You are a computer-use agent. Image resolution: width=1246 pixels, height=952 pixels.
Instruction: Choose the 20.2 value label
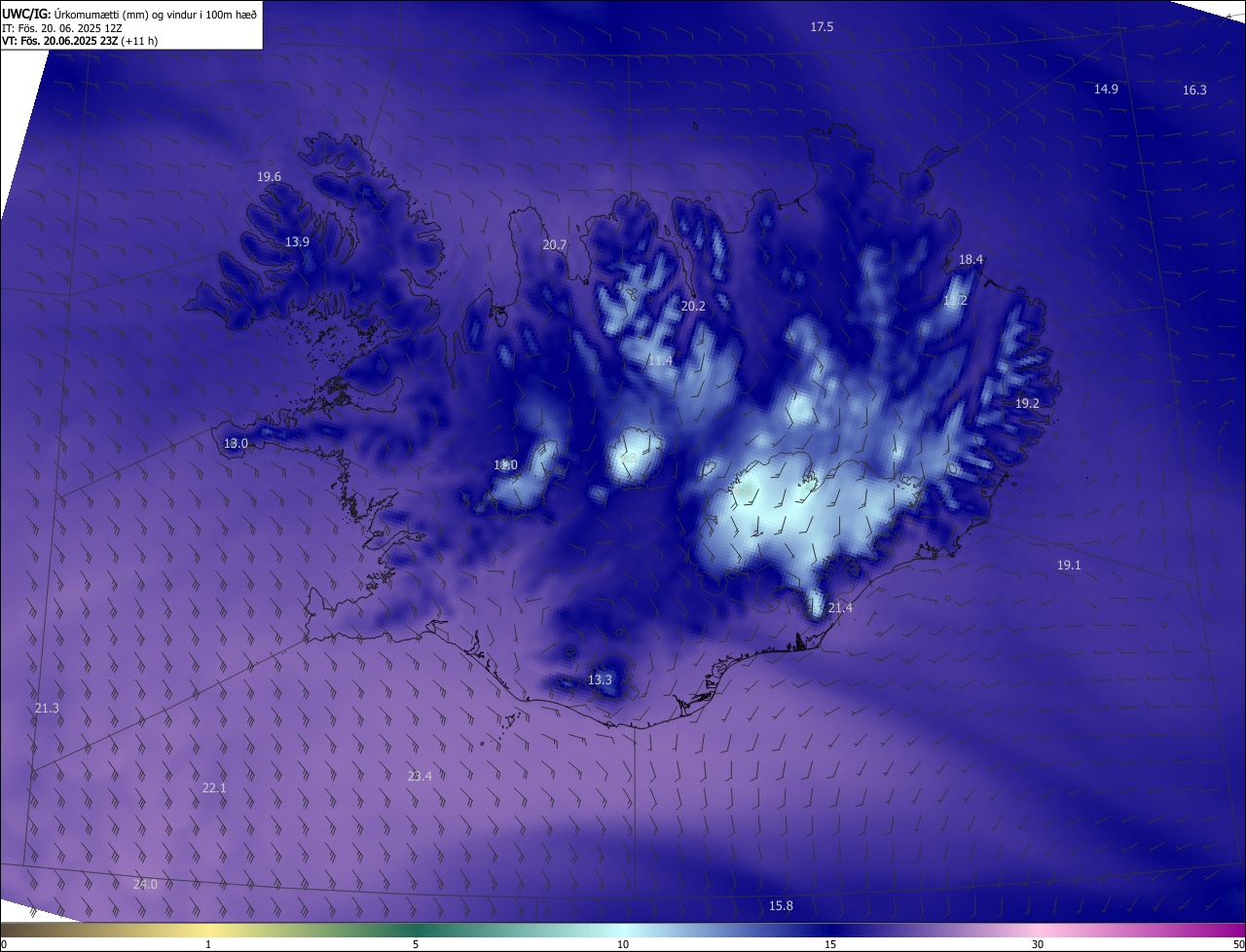pos(692,306)
